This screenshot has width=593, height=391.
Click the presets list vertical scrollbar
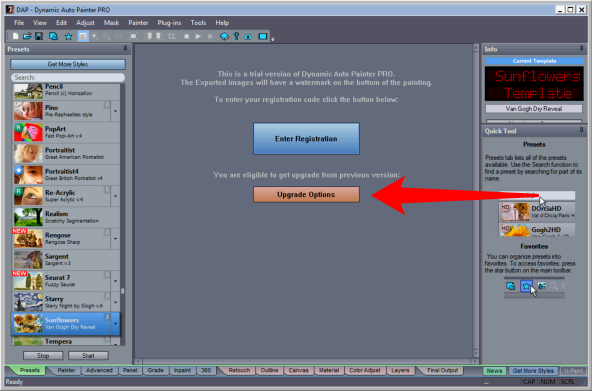pyautogui.click(x=123, y=215)
